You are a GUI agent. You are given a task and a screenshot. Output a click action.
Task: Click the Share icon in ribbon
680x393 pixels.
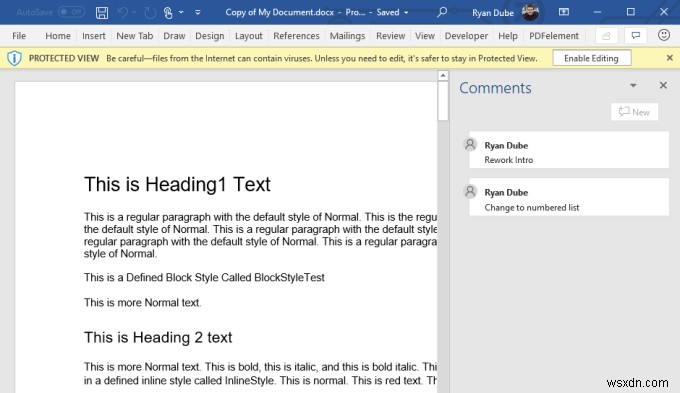(606, 36)
